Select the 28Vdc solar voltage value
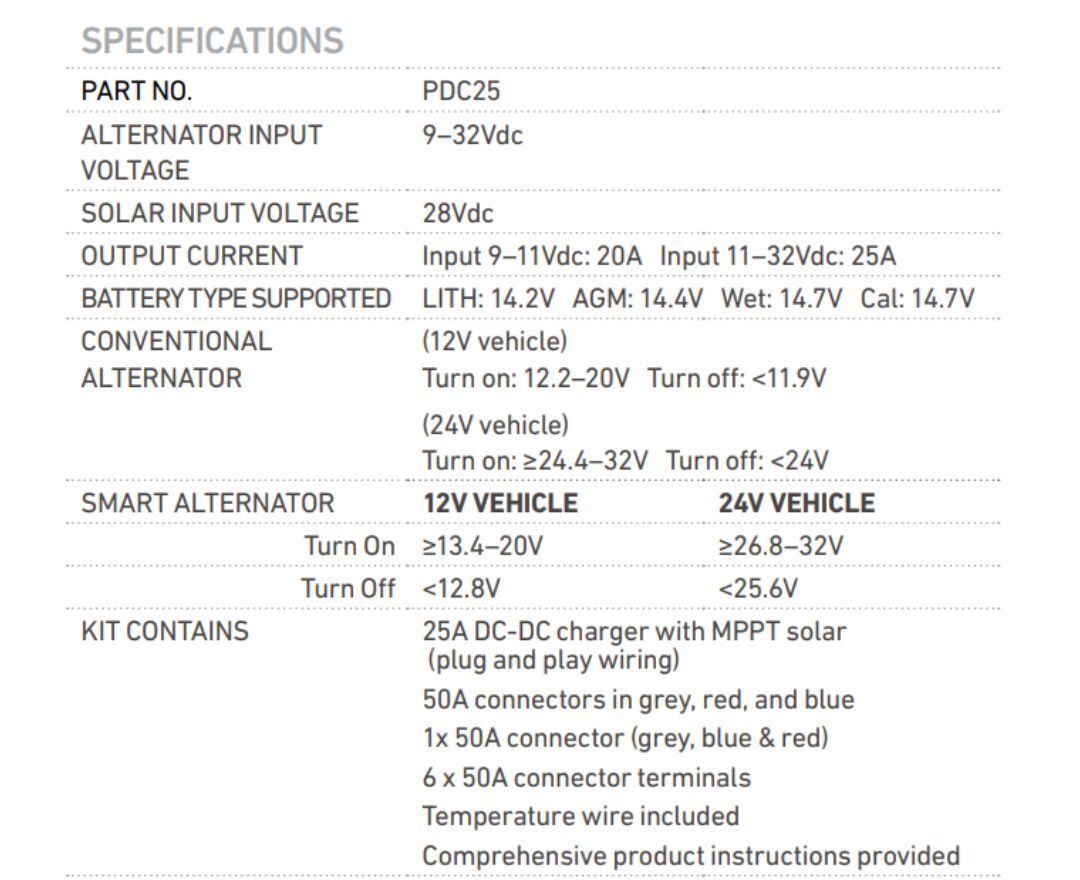1080x880 pixels. click(458, 212)
